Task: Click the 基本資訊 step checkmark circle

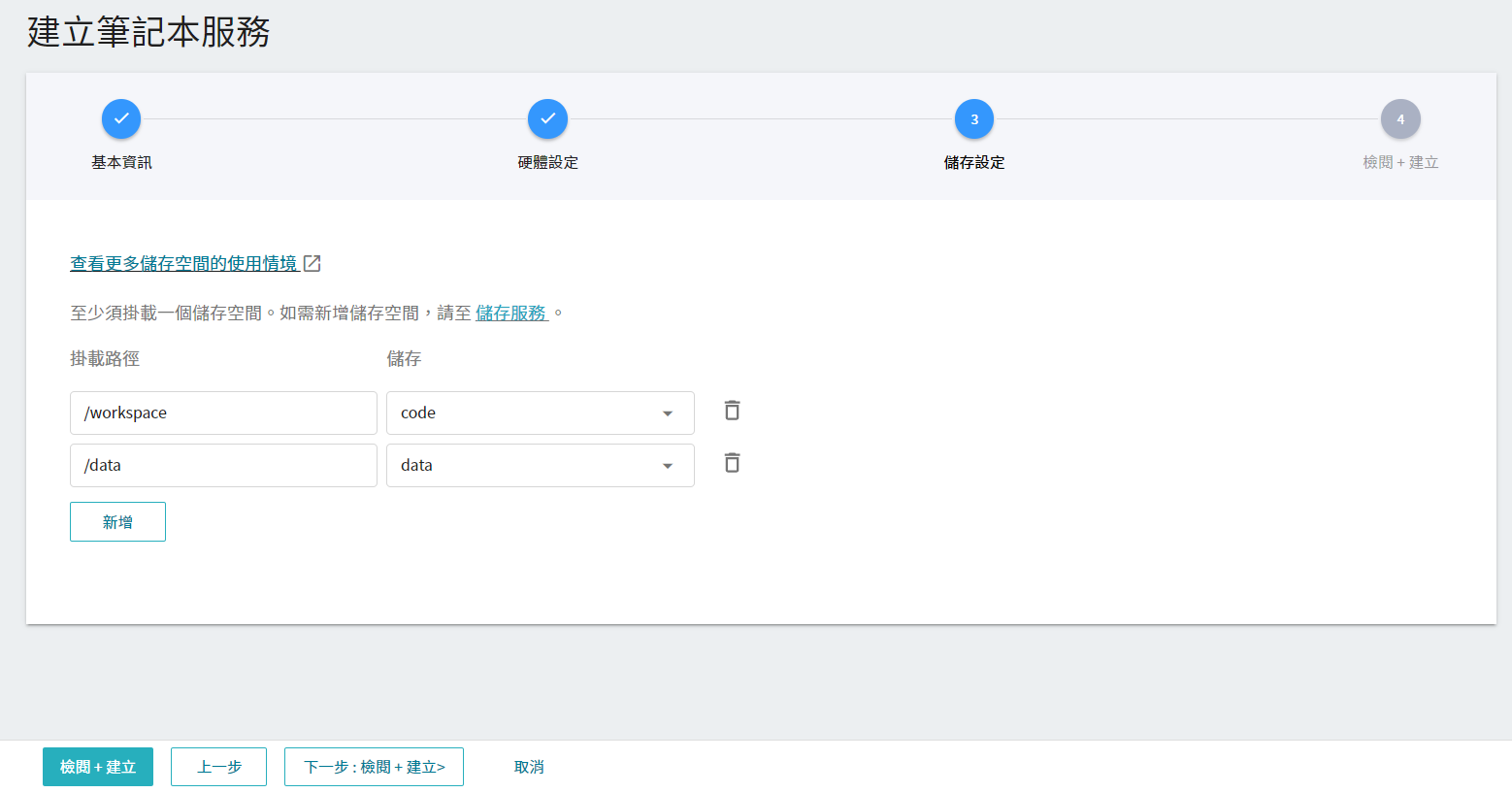Action: [121, 118]
